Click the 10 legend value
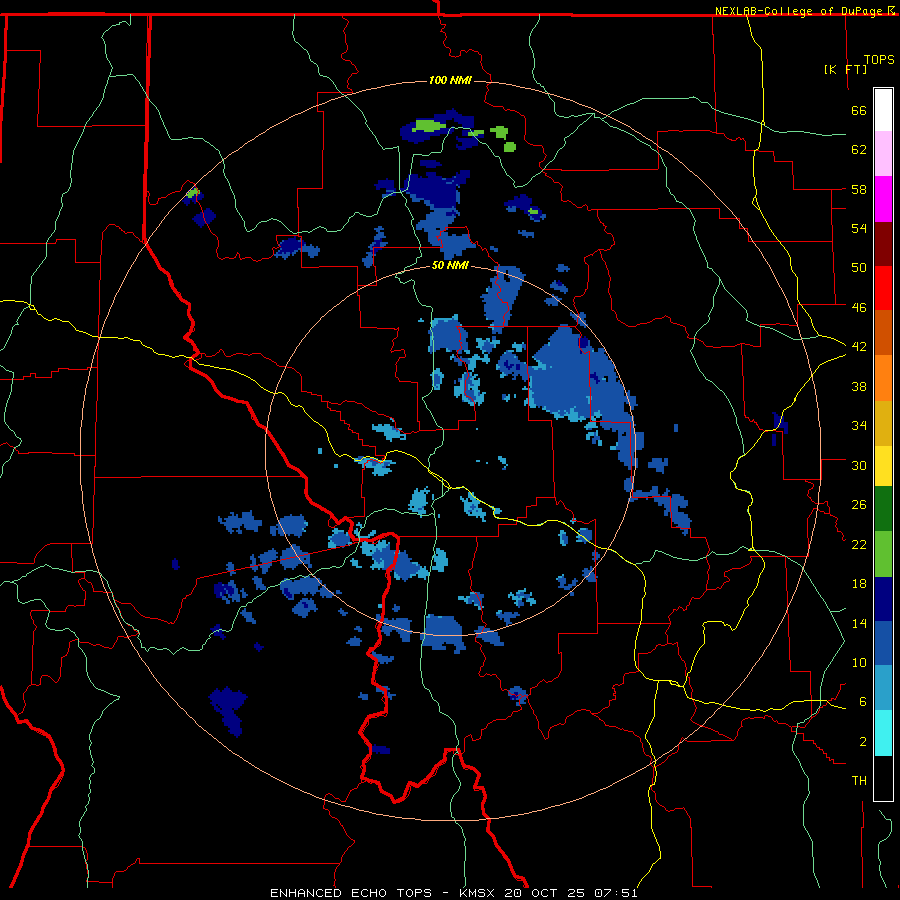The width and height of the screenshot is (900, 900). [859, 663]
